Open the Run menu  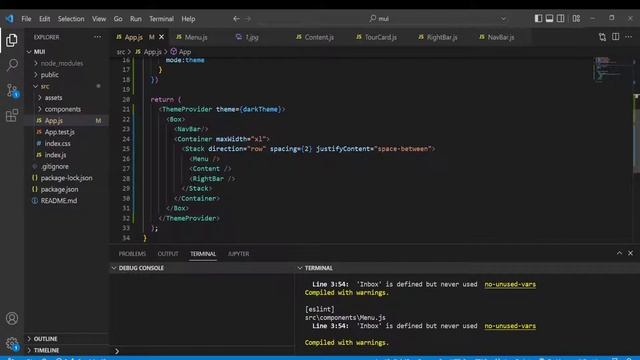point(136,19)
